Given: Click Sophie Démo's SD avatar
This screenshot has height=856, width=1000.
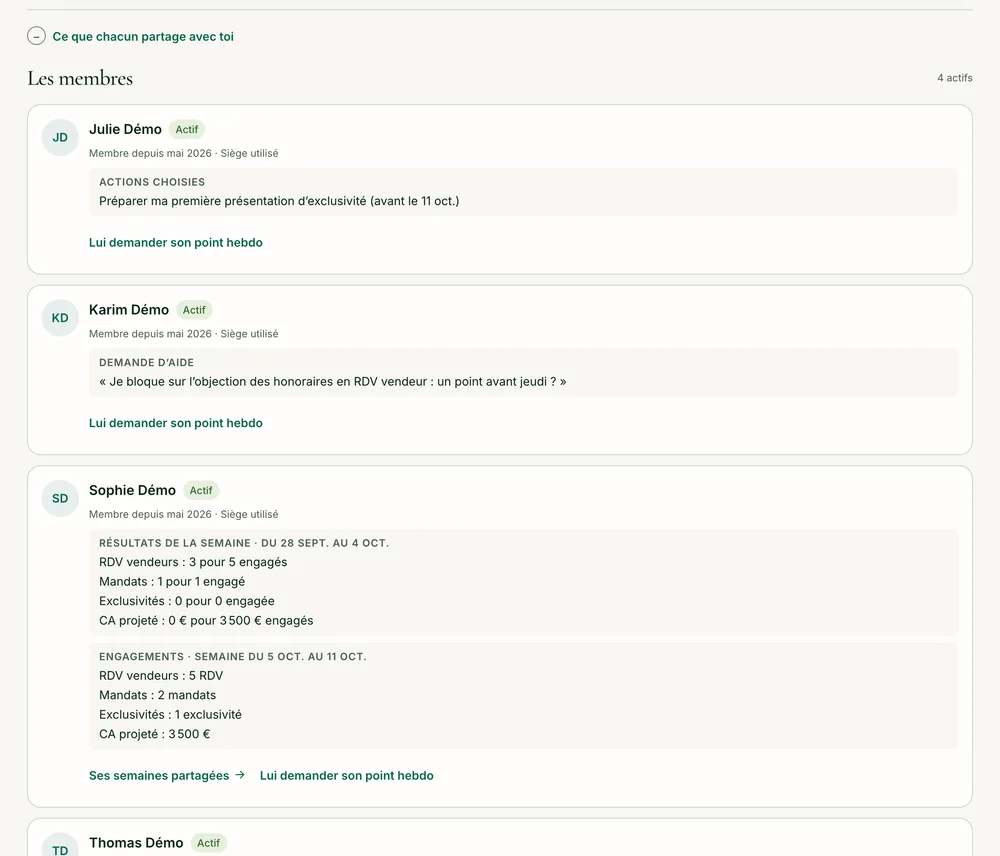Looking at the screenshot, I should tap(60, 498).
